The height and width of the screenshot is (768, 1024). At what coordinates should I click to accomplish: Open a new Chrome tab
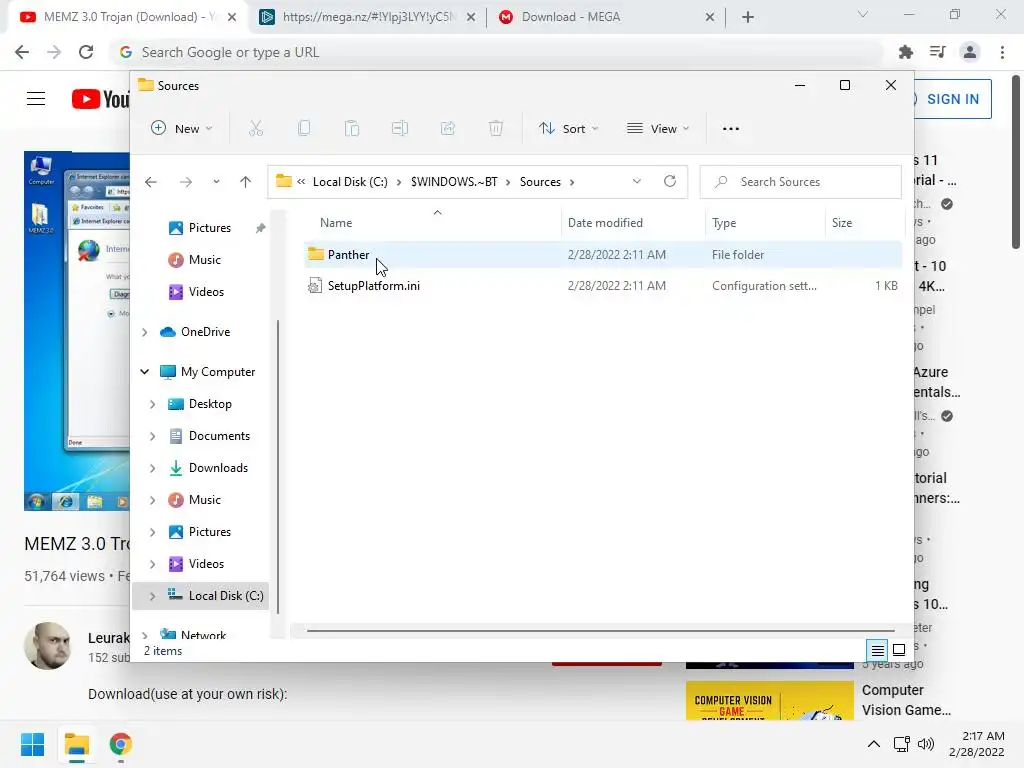[748, 17]
